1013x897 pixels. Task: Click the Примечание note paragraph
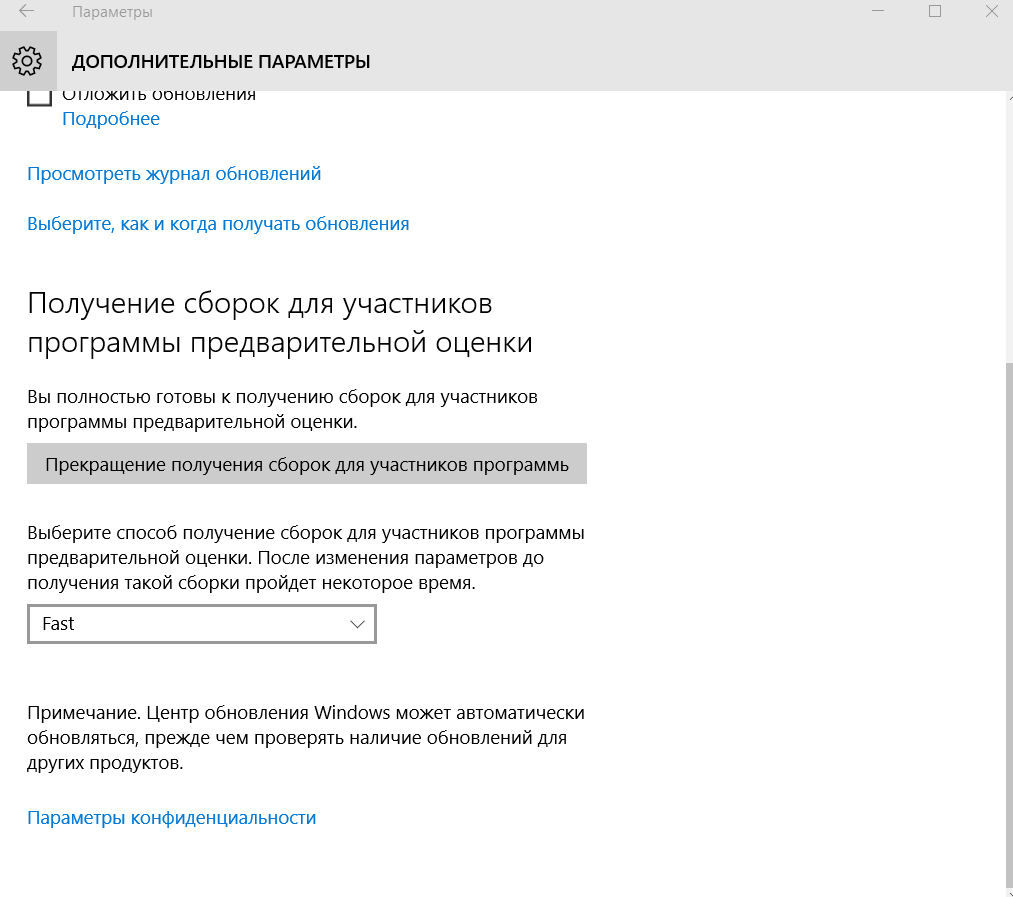pos(305,738)
